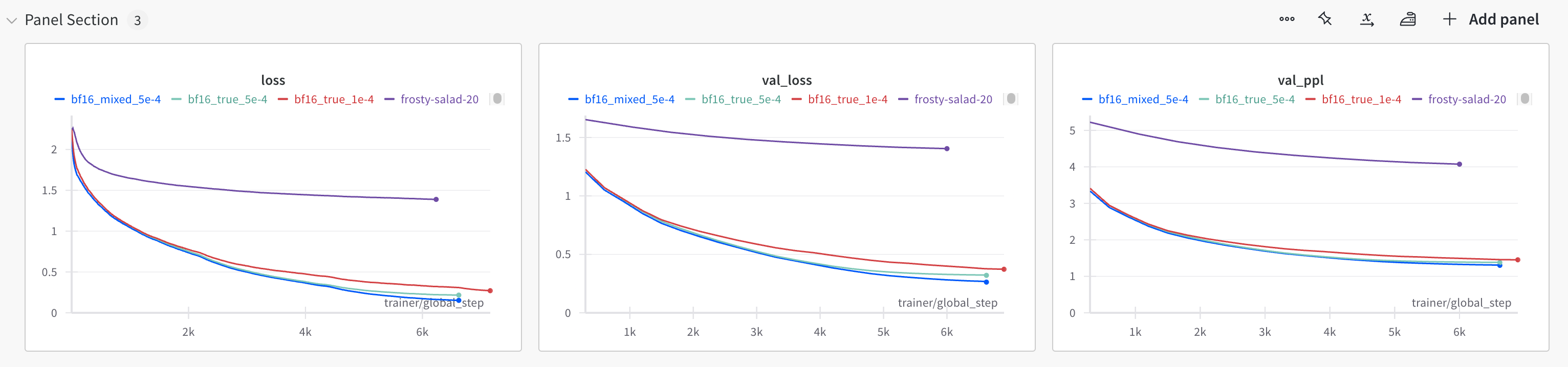1568x367 pixels.
Task: Select the val_loss chart title
Action: point(787,80)
